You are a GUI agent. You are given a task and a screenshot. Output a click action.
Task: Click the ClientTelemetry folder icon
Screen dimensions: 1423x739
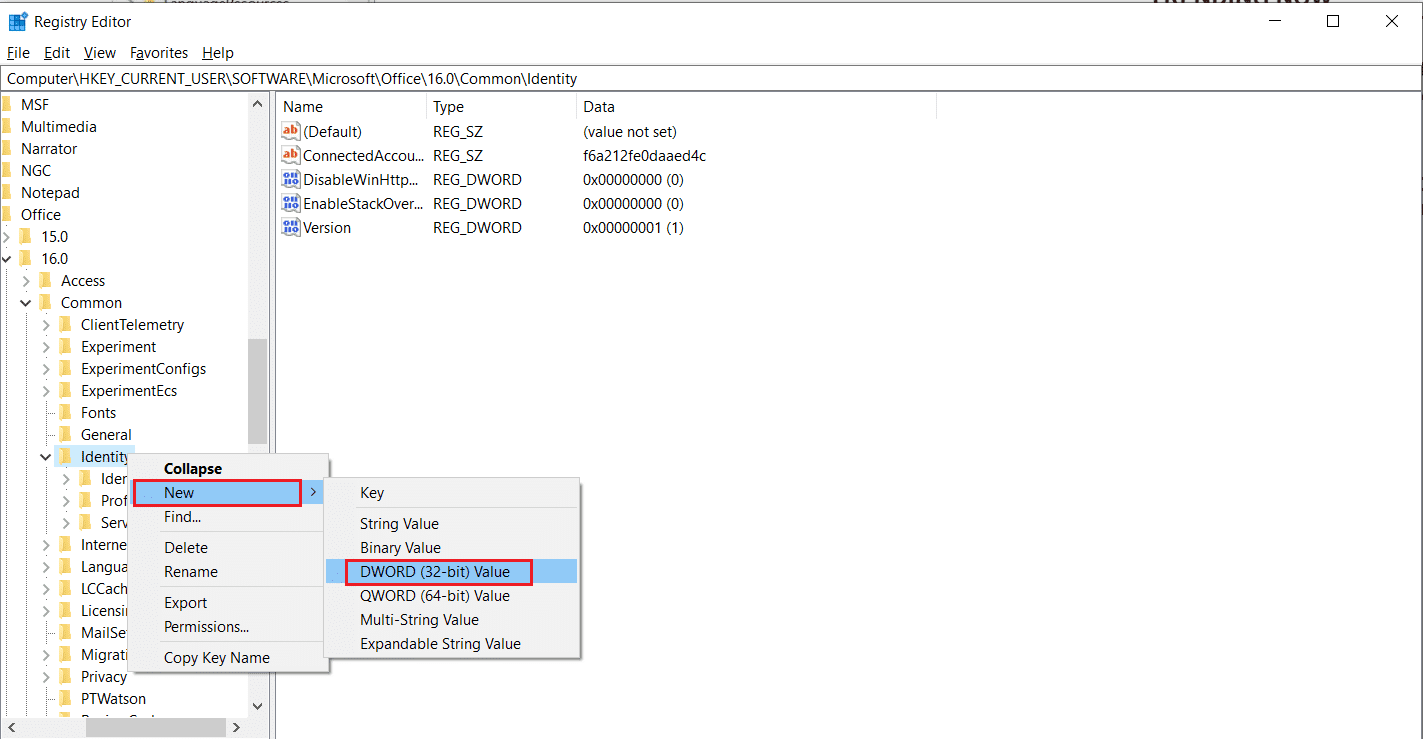pyautogui.click(x=66, y=324)
